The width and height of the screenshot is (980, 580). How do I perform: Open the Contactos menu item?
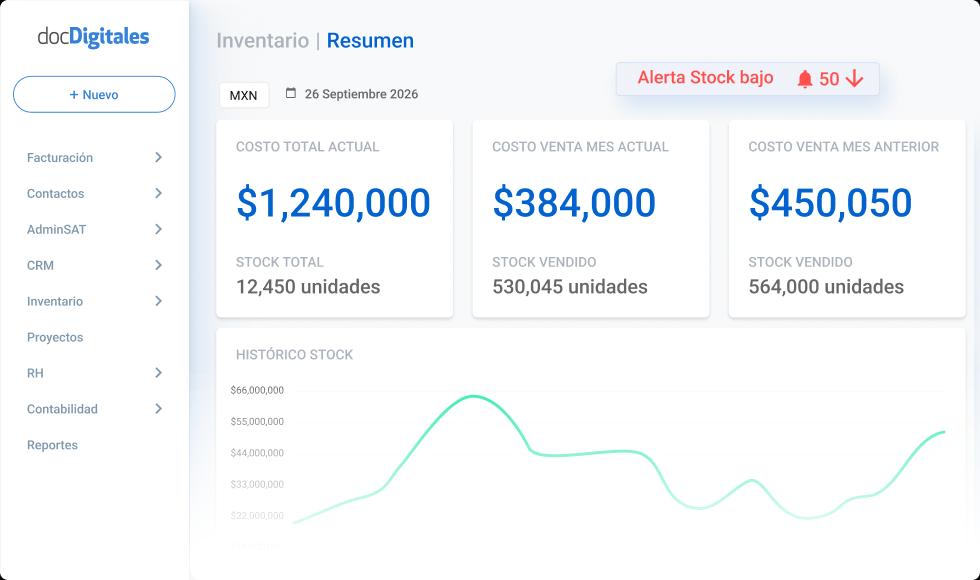[x=56, y=194]
